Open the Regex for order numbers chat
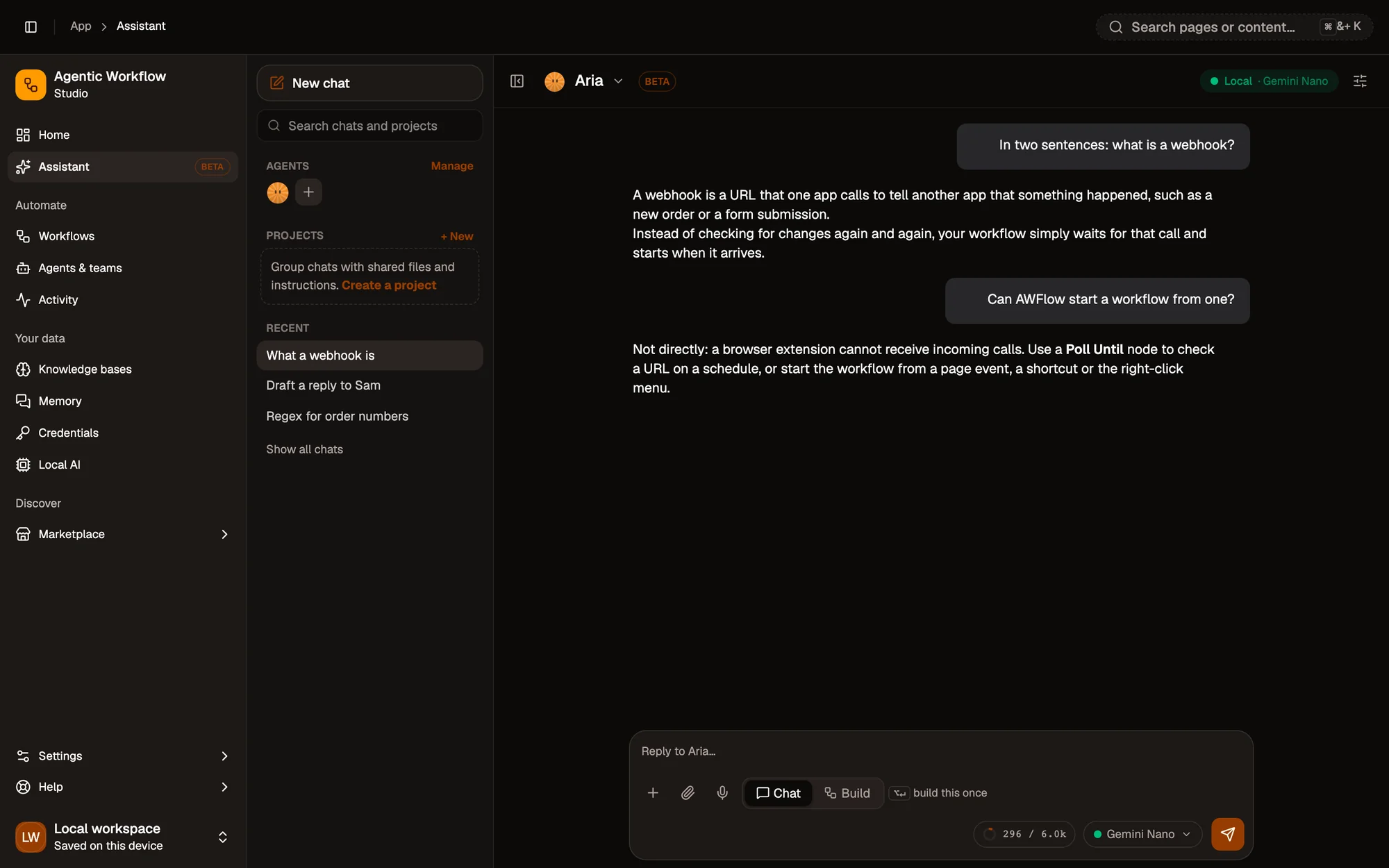Viewport: 1389px width, 868px height. pyautogui.click(x=369, y=417)
